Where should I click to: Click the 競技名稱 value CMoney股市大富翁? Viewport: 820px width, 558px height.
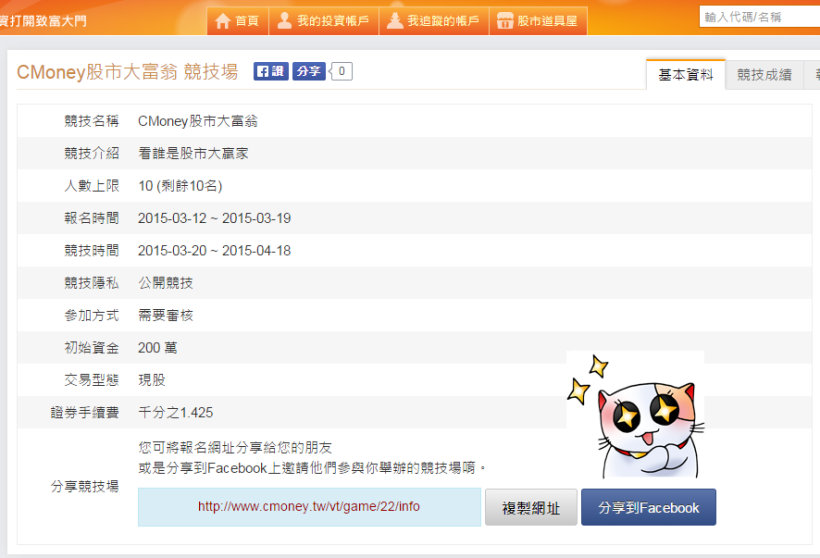coord(198,121)
